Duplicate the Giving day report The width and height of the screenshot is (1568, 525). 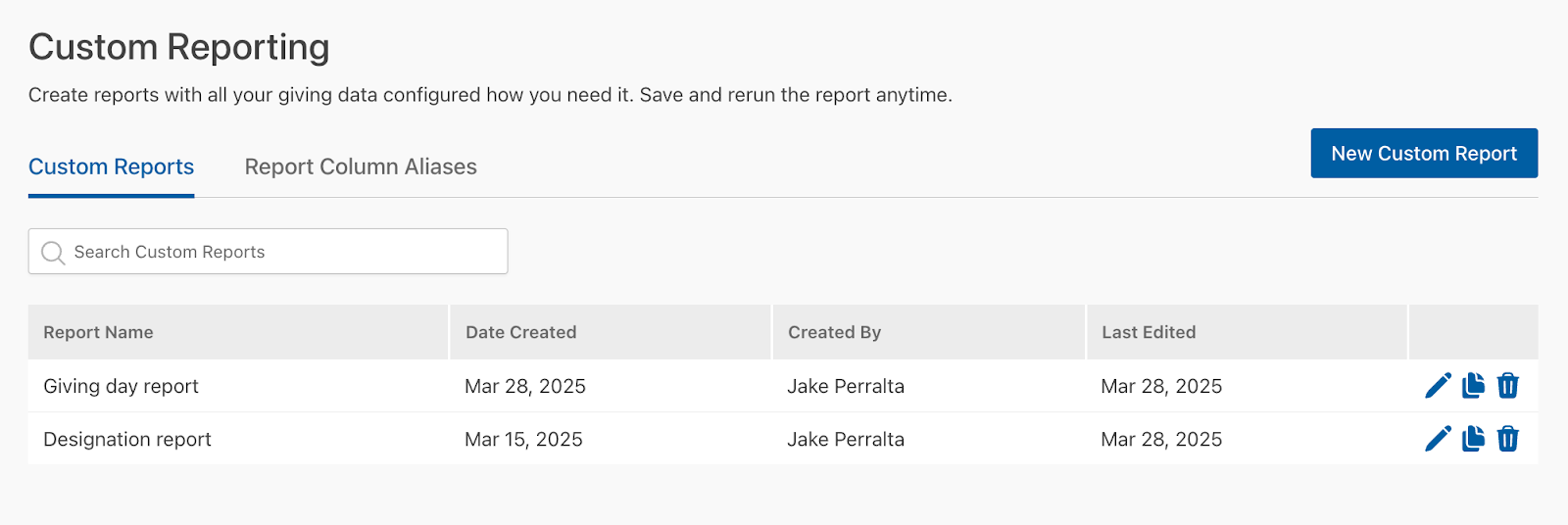(1473, 386)
